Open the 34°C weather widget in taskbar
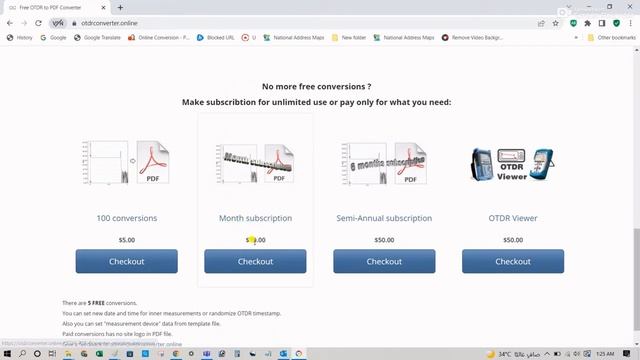Viewport: 640px width, 360px height. click(513, 354)
